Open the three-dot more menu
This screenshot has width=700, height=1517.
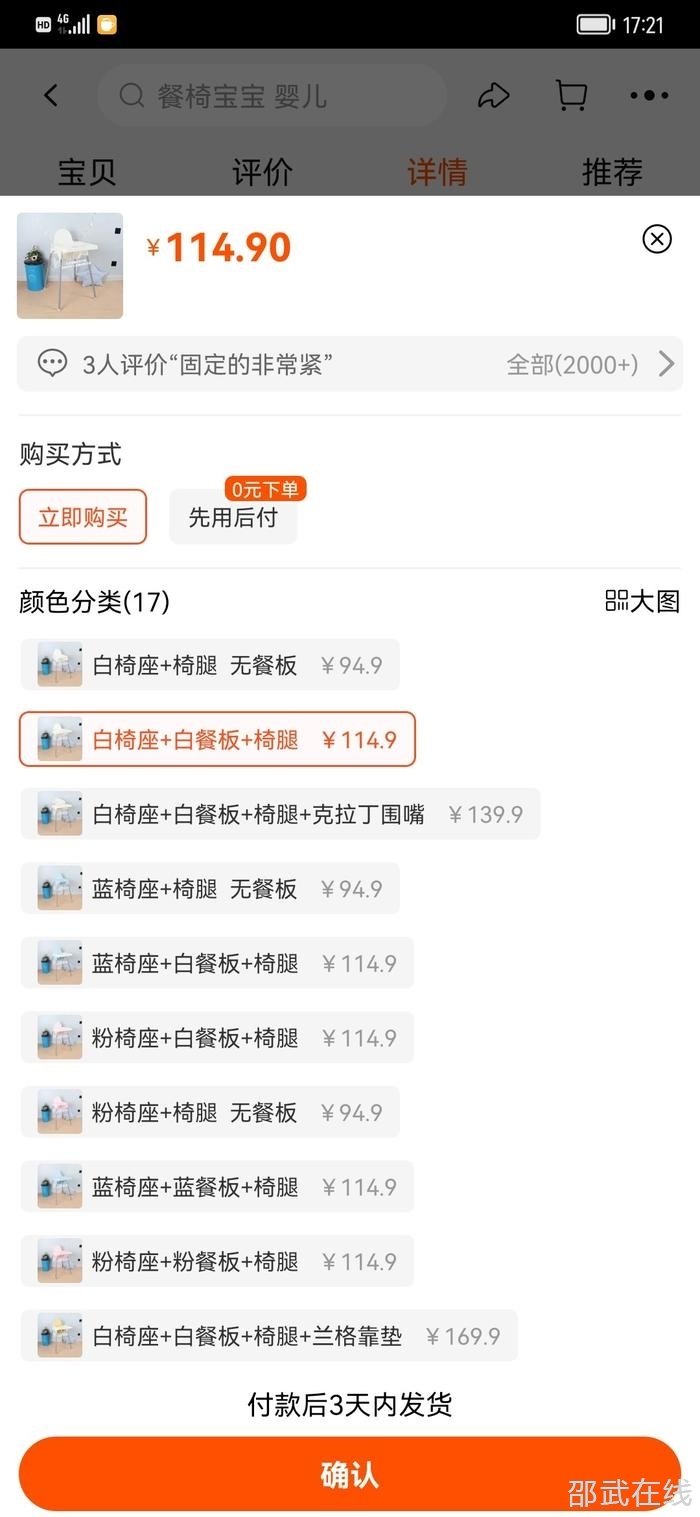point(649,96)
